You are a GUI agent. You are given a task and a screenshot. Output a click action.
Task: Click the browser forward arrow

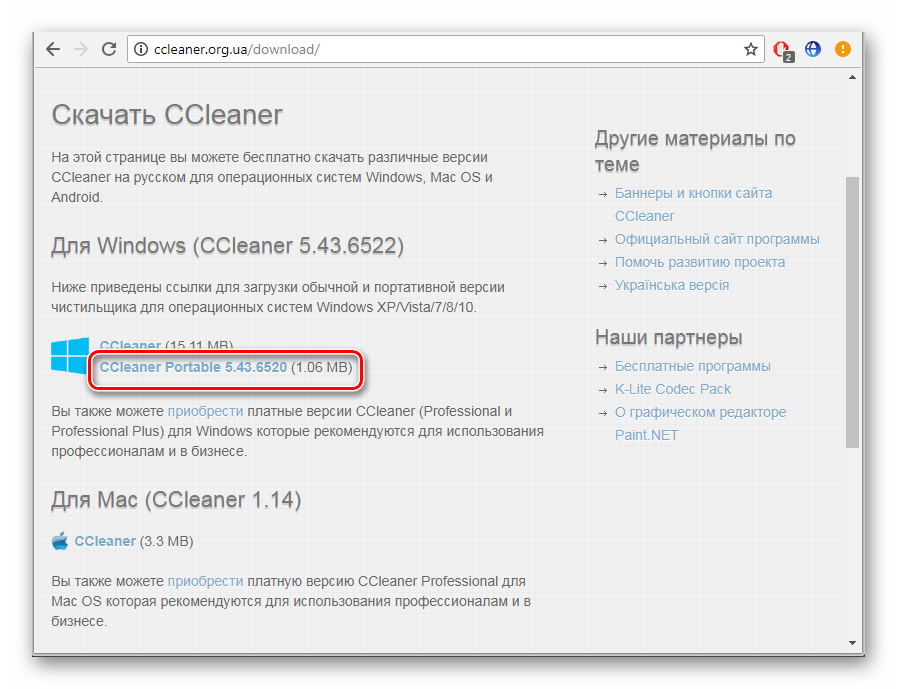(81, 49)
